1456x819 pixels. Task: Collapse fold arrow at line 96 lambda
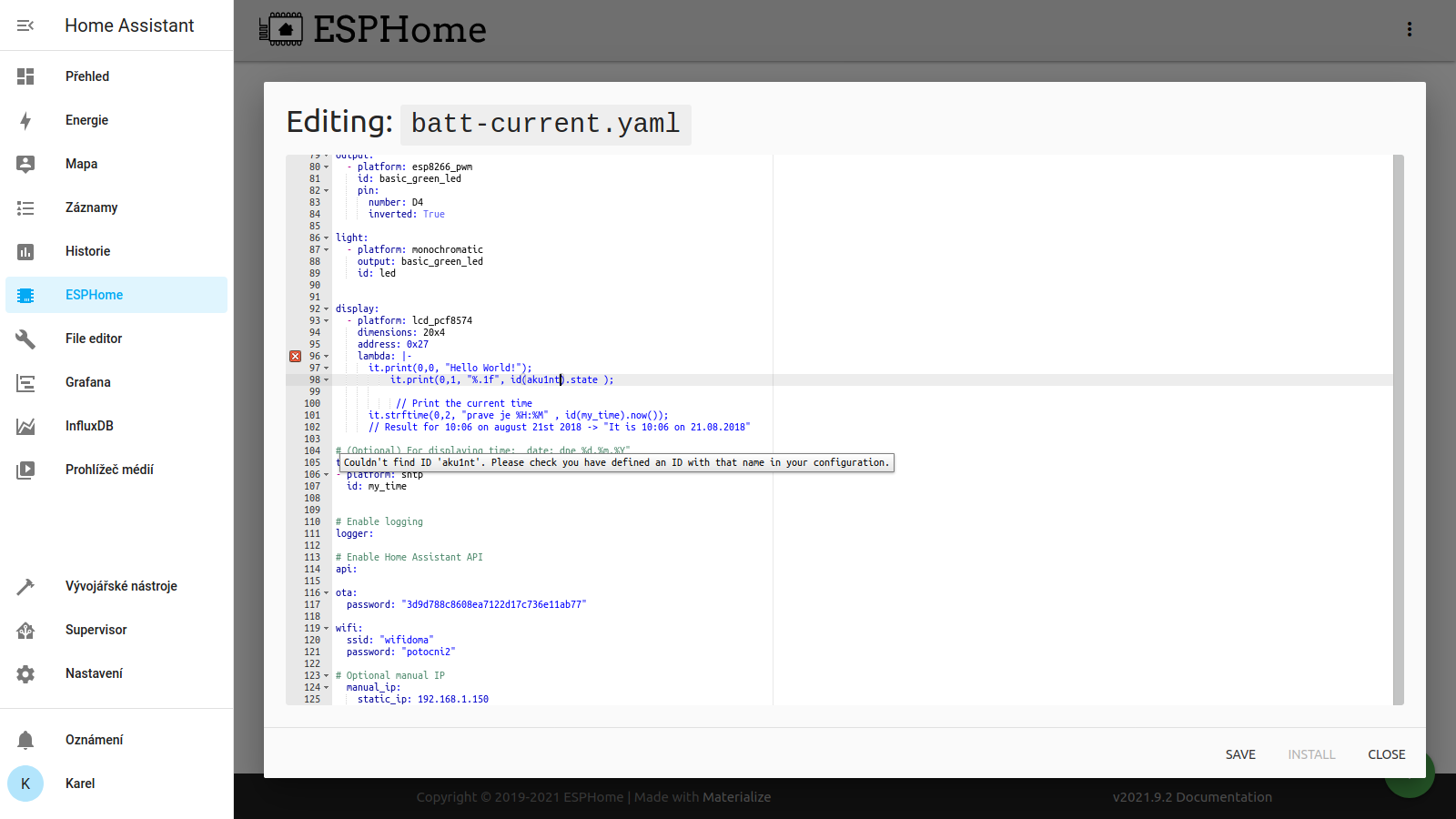pyautogui.click(x=327, y=356)
